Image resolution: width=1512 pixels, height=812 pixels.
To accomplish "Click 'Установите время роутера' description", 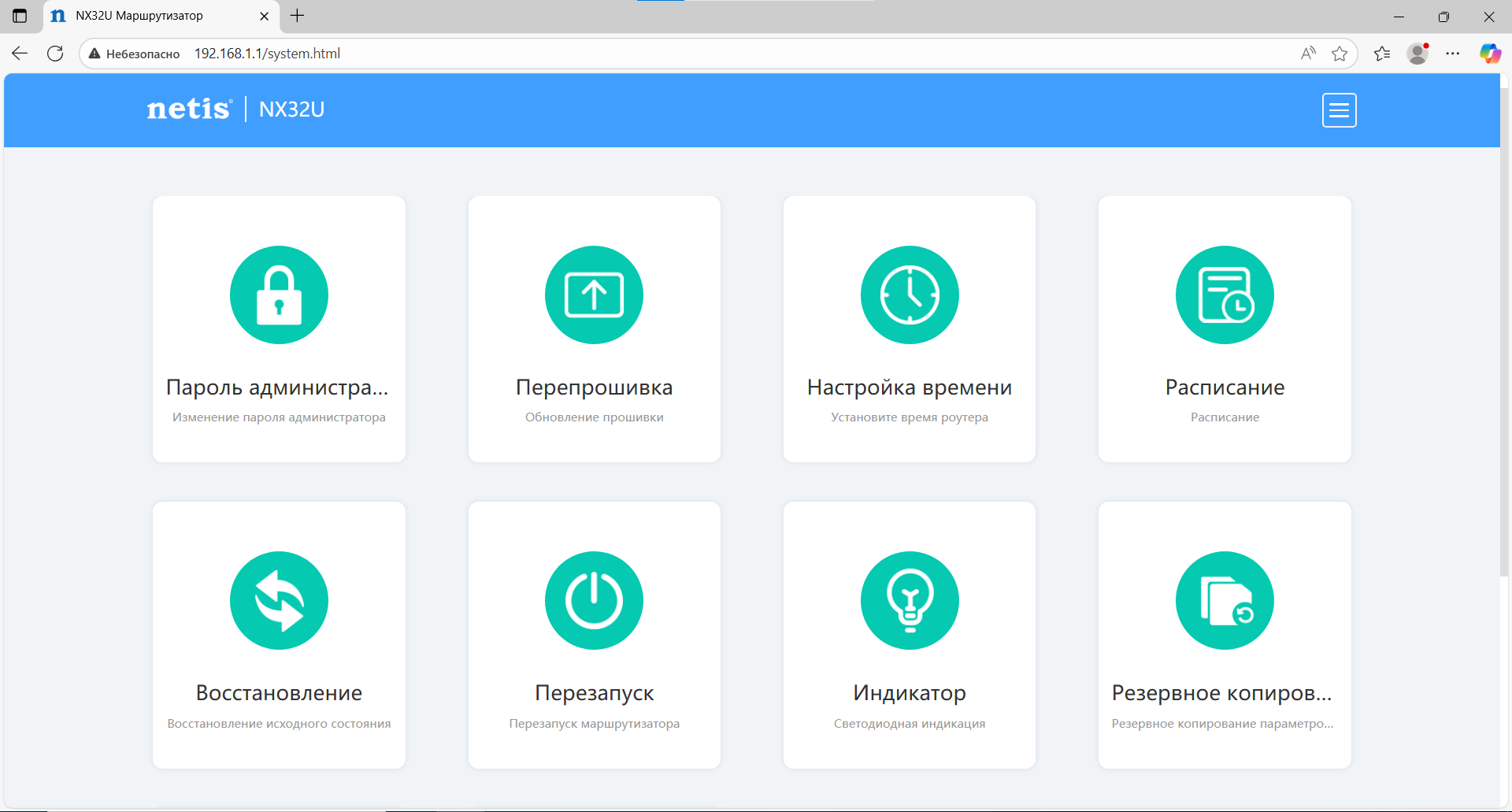I will (x=910, y=417).
